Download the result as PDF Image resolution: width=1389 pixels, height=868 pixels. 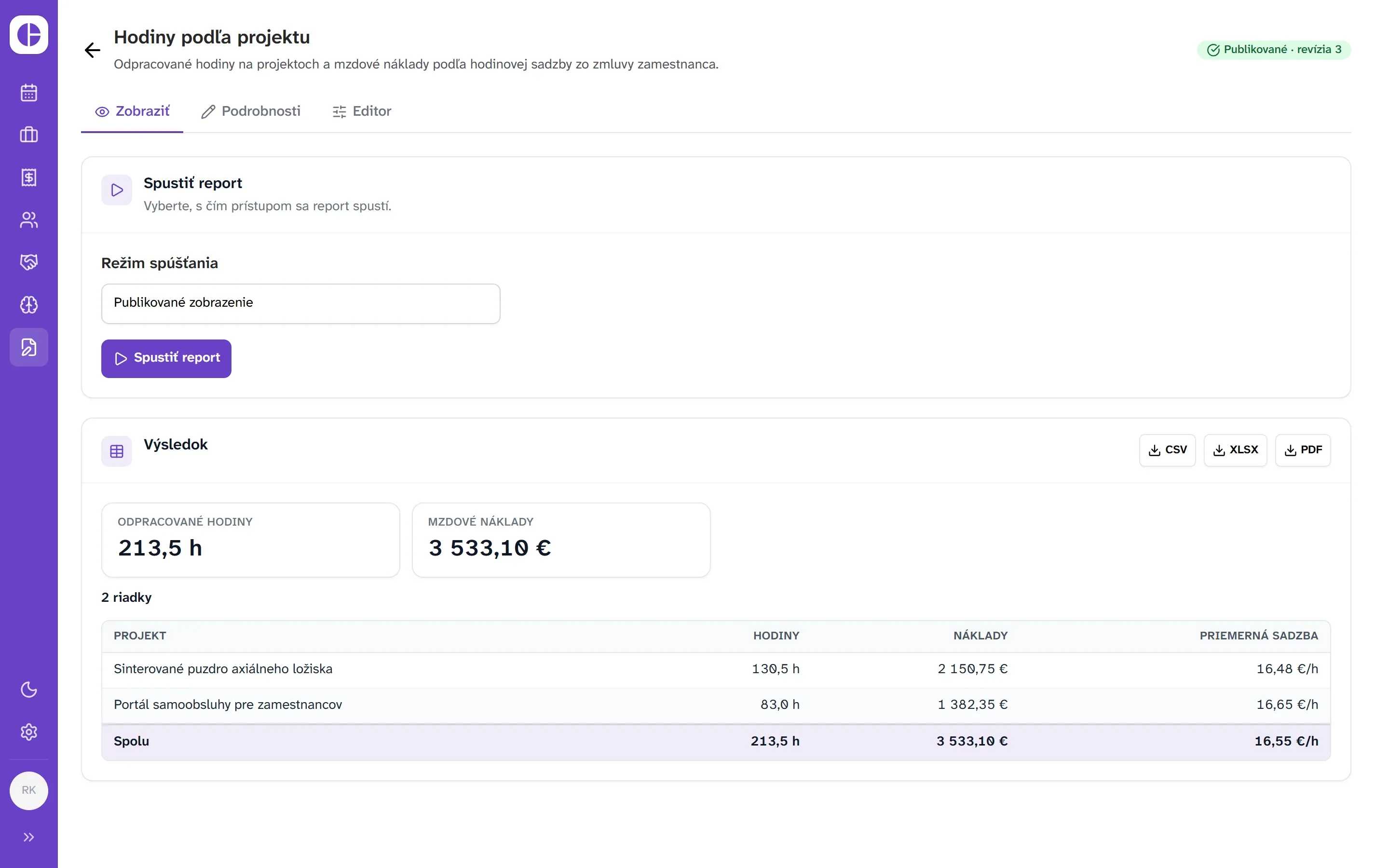(1303, 450)
